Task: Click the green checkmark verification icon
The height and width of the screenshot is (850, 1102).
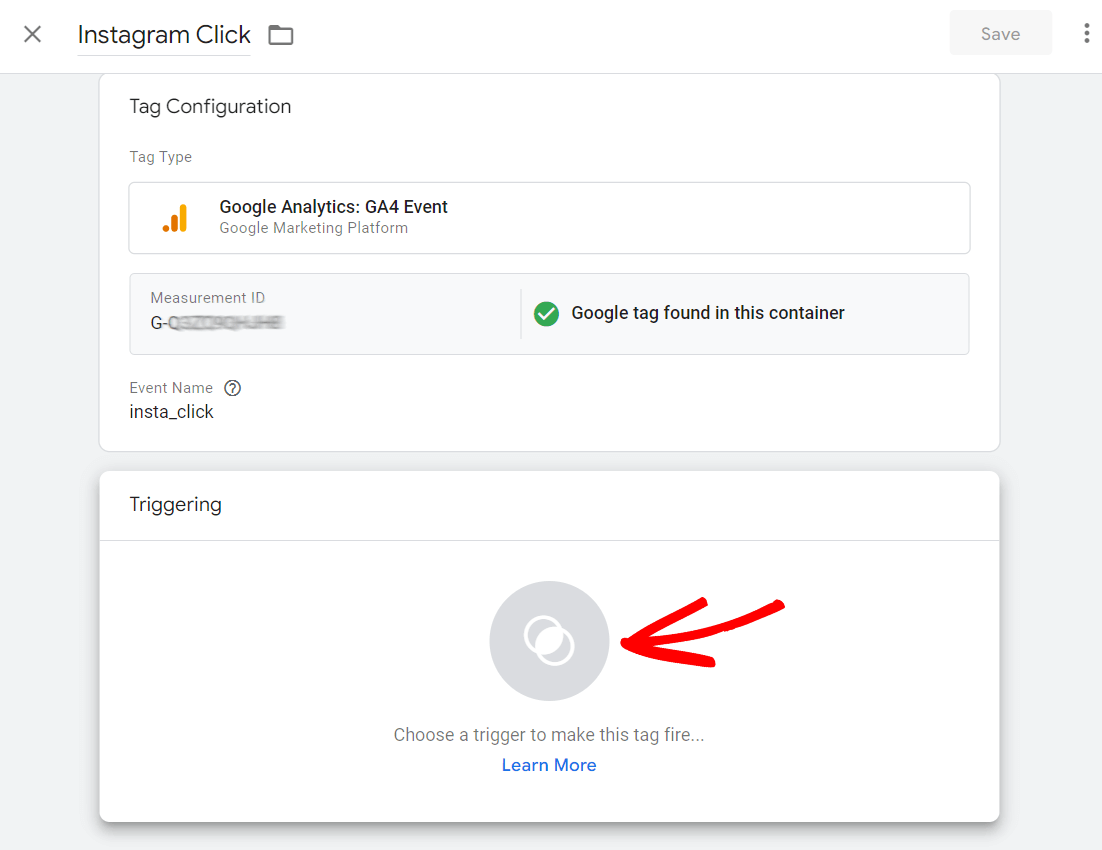Action: [546, 313]
